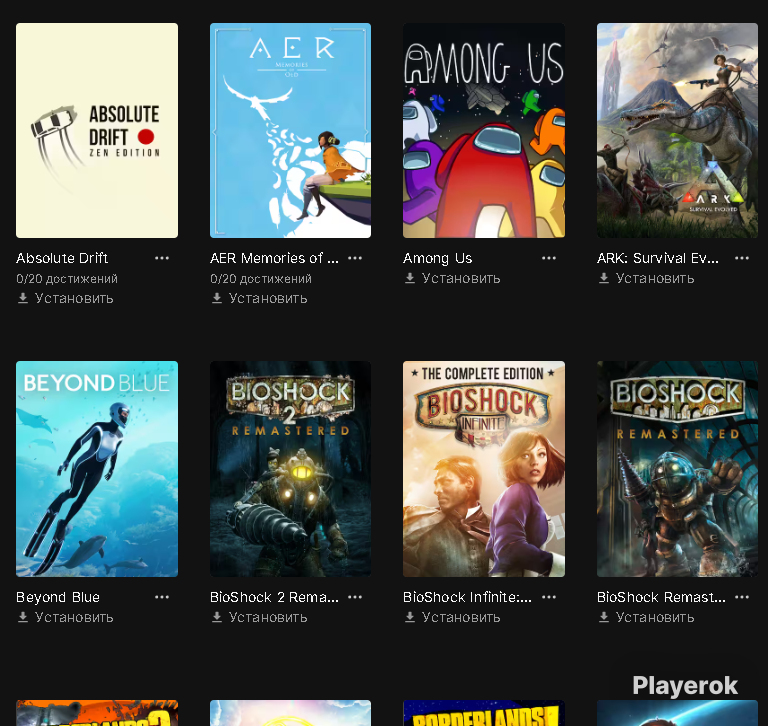
Task: Install Absolute Drift via the Установить button
Action: (65, 298)
